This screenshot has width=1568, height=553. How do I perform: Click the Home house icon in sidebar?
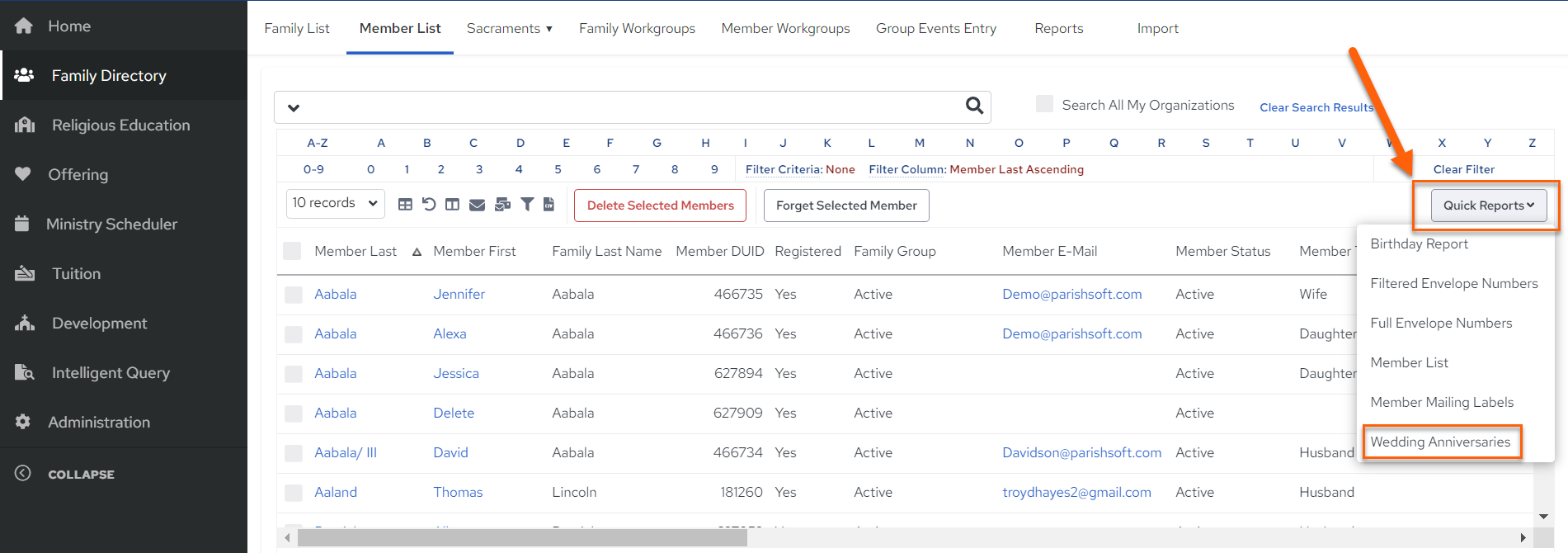pos(24,26)
